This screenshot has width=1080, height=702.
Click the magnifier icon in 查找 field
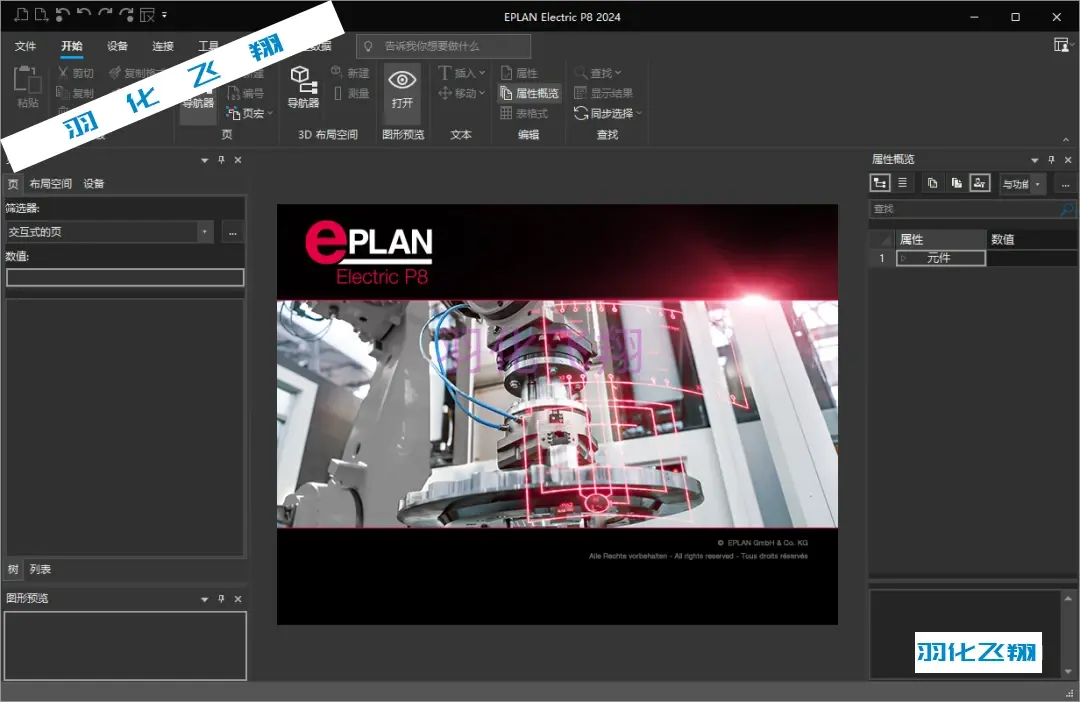[x=1067, y=209]
